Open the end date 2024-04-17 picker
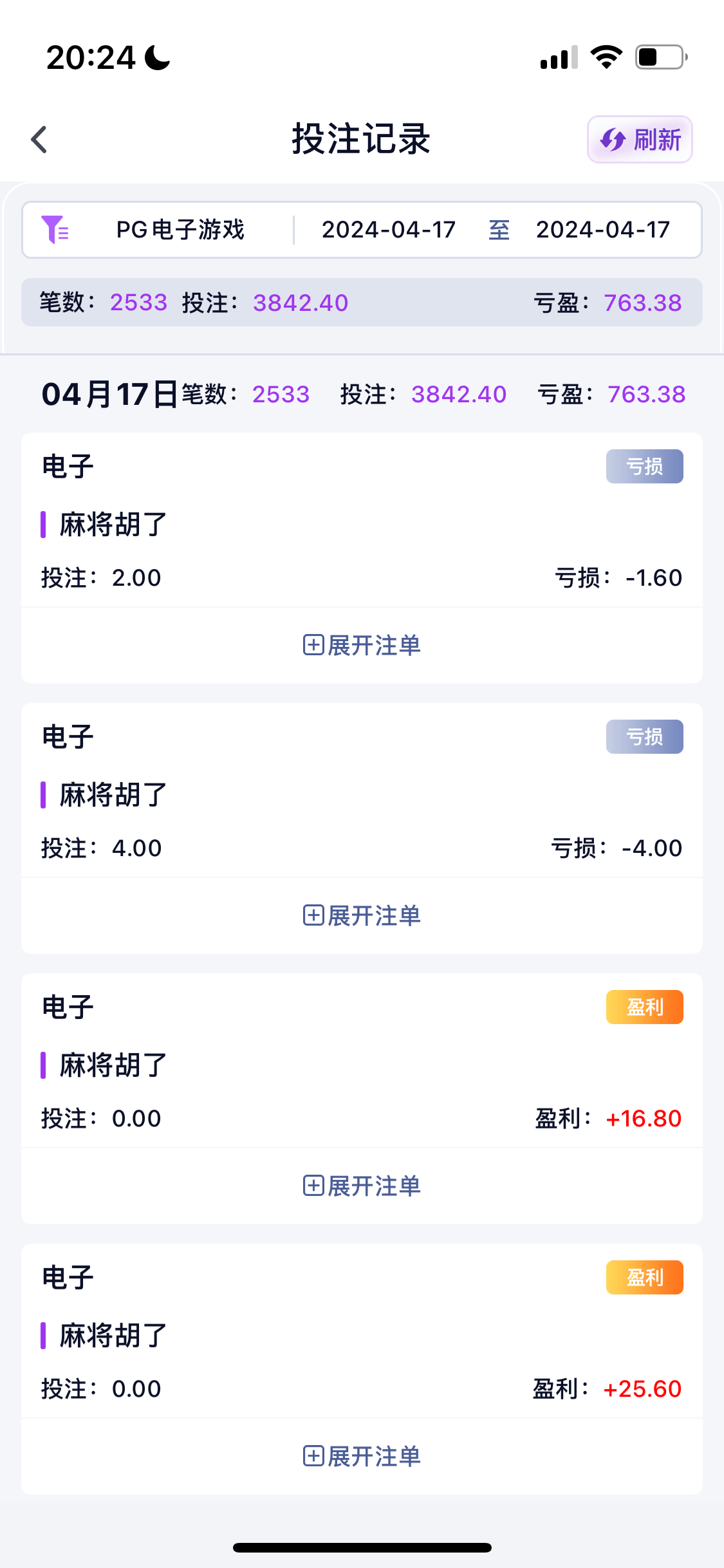The image size is (724, 1568). [x=603, y=230]
